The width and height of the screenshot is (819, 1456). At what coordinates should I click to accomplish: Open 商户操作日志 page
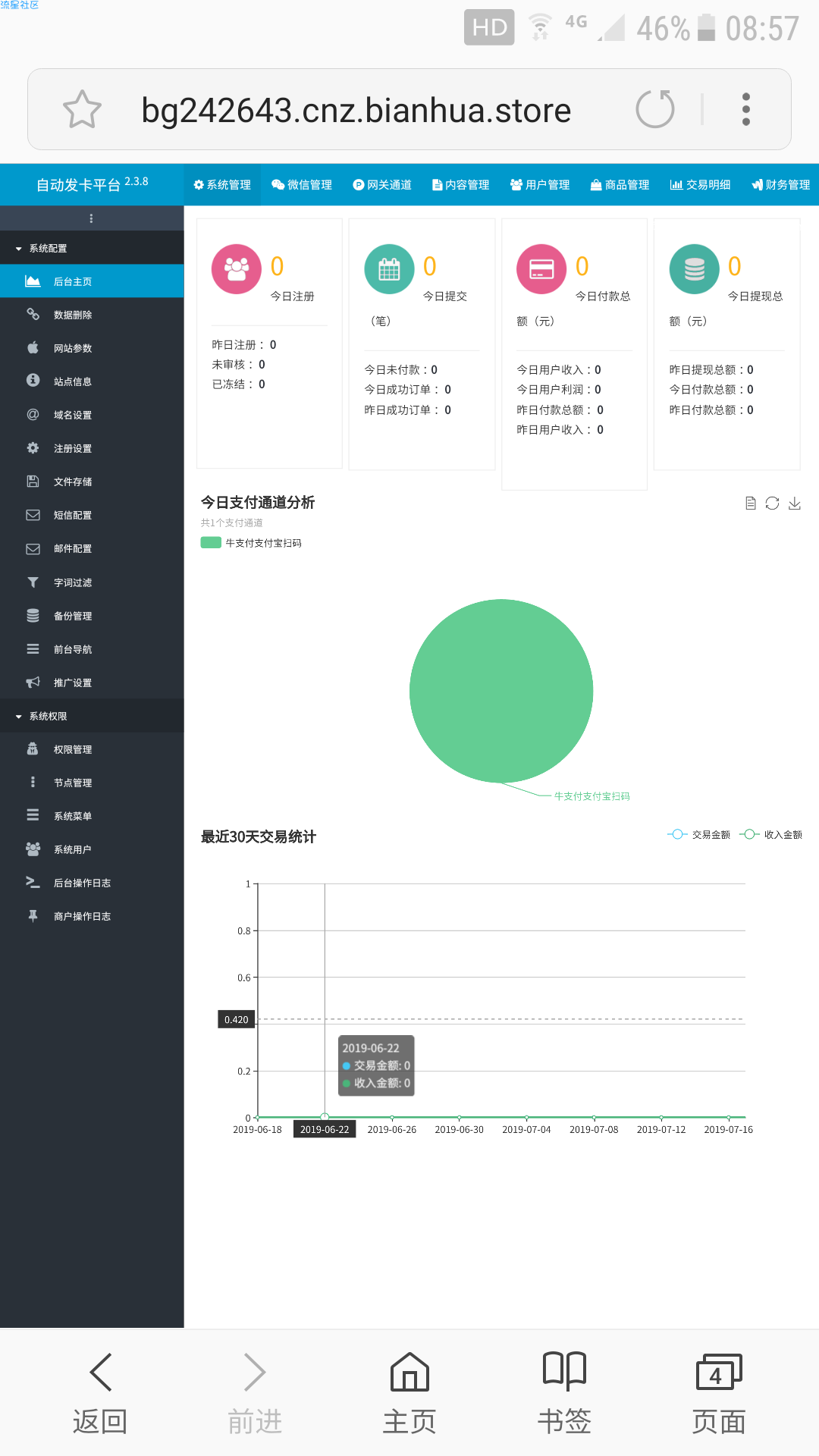tap(92, 916)
